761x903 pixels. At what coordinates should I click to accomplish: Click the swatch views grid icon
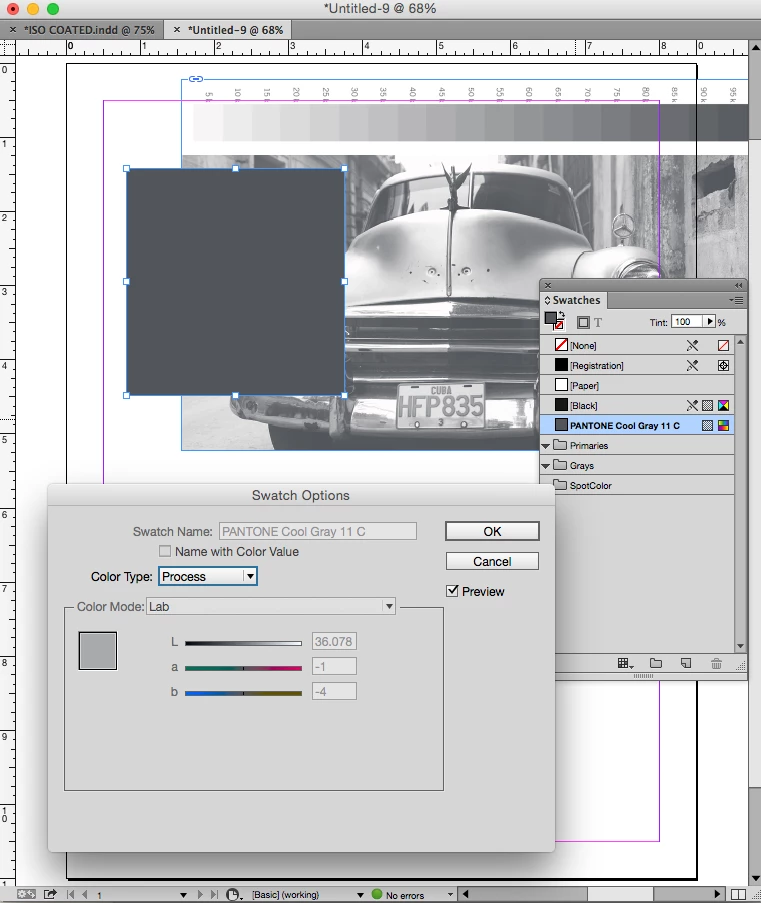point(625,663)
